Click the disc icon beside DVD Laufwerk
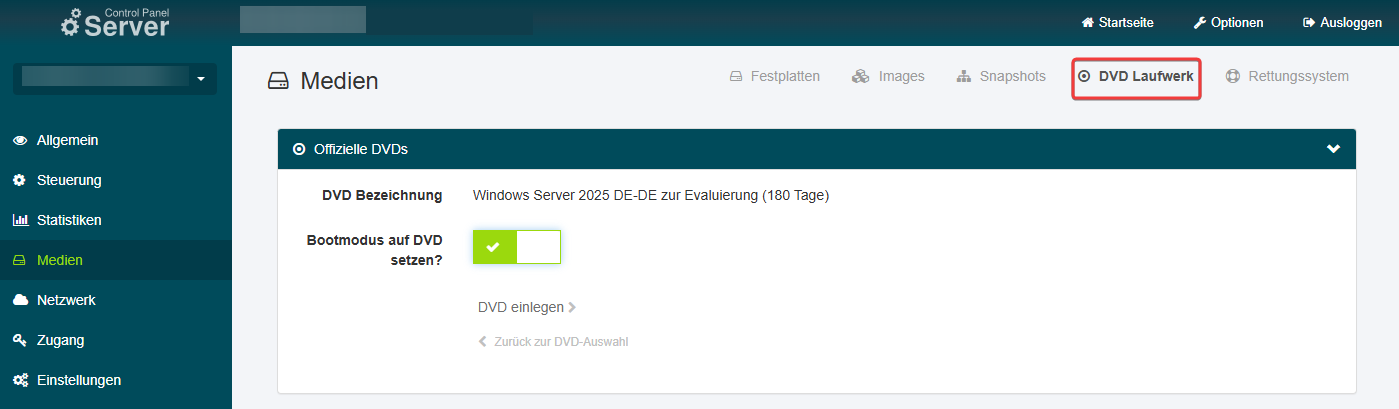This screenshot has height=409, width=1399. (x=1084, y=76)
